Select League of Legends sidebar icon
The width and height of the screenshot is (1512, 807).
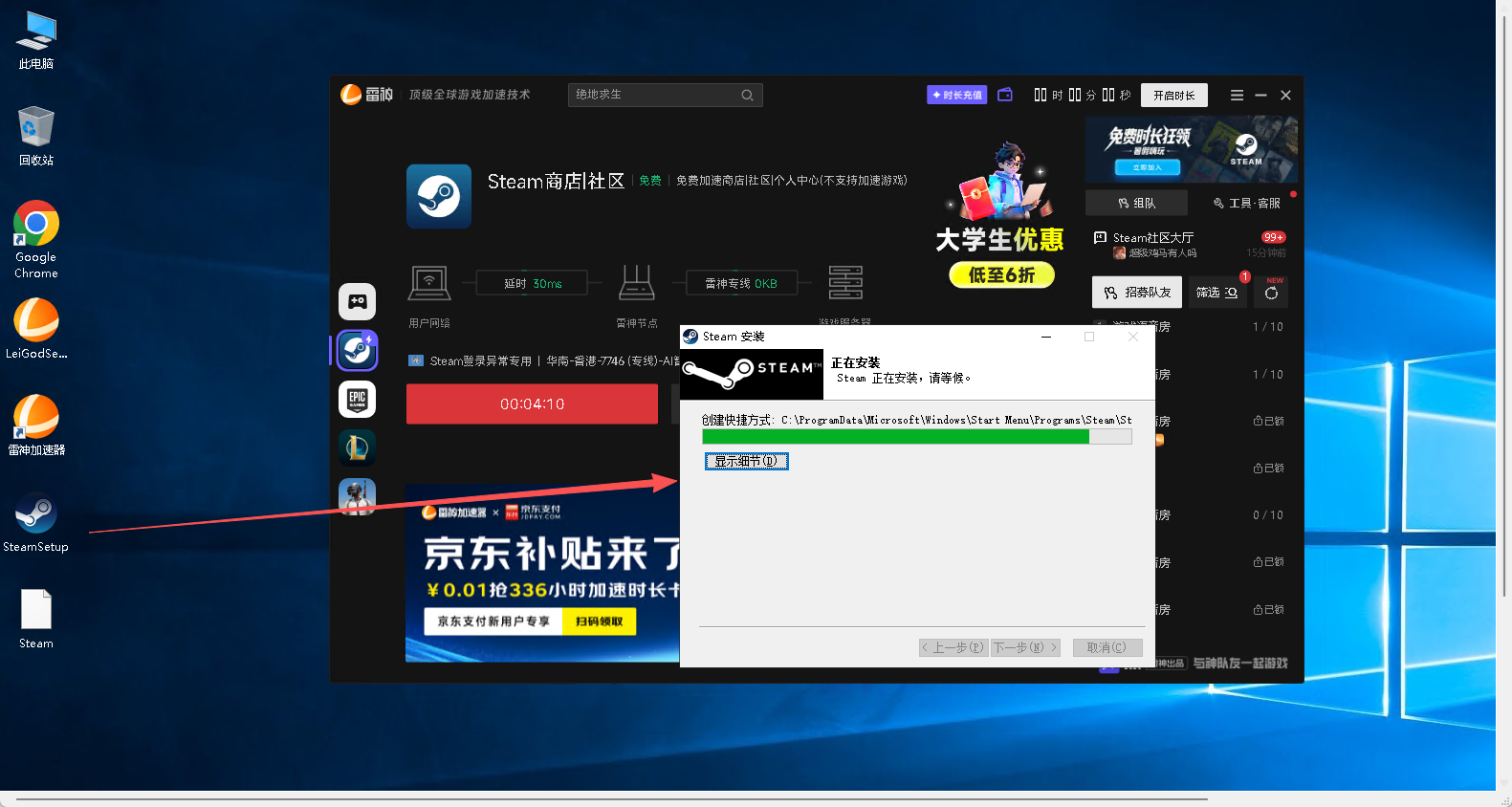coord(357,447)
